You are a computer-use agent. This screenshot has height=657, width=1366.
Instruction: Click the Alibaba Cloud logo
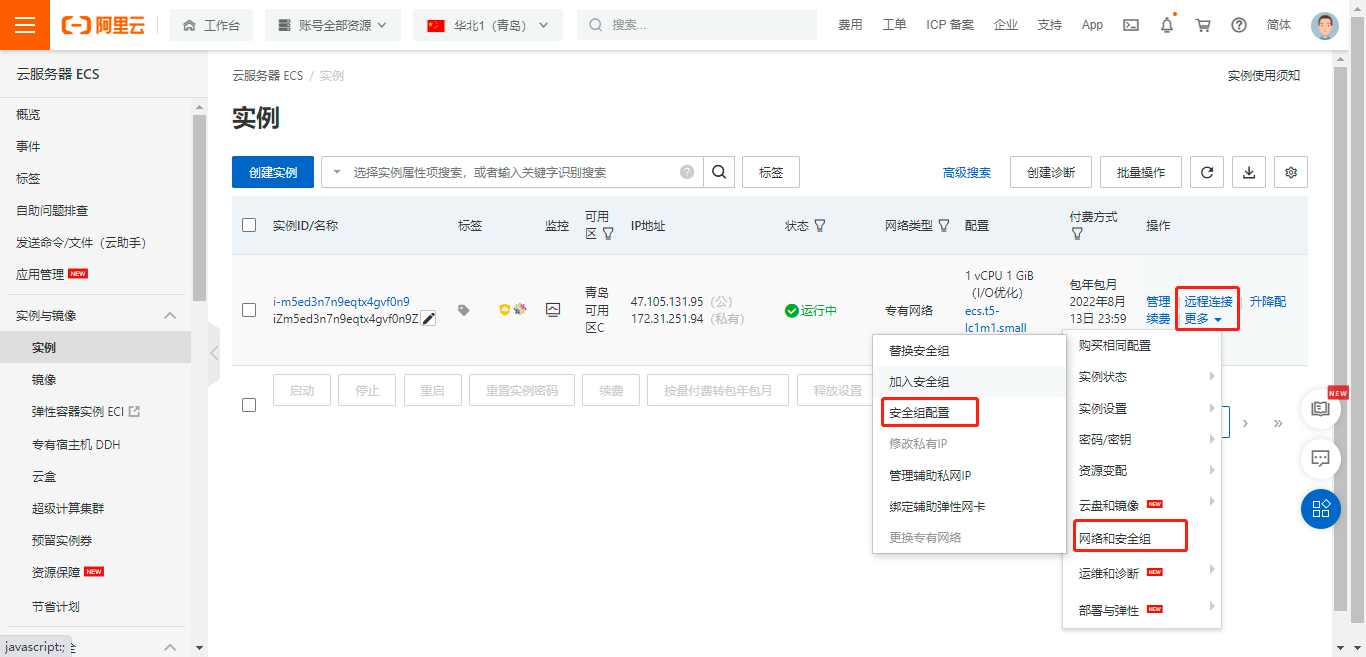click(104, 25)
